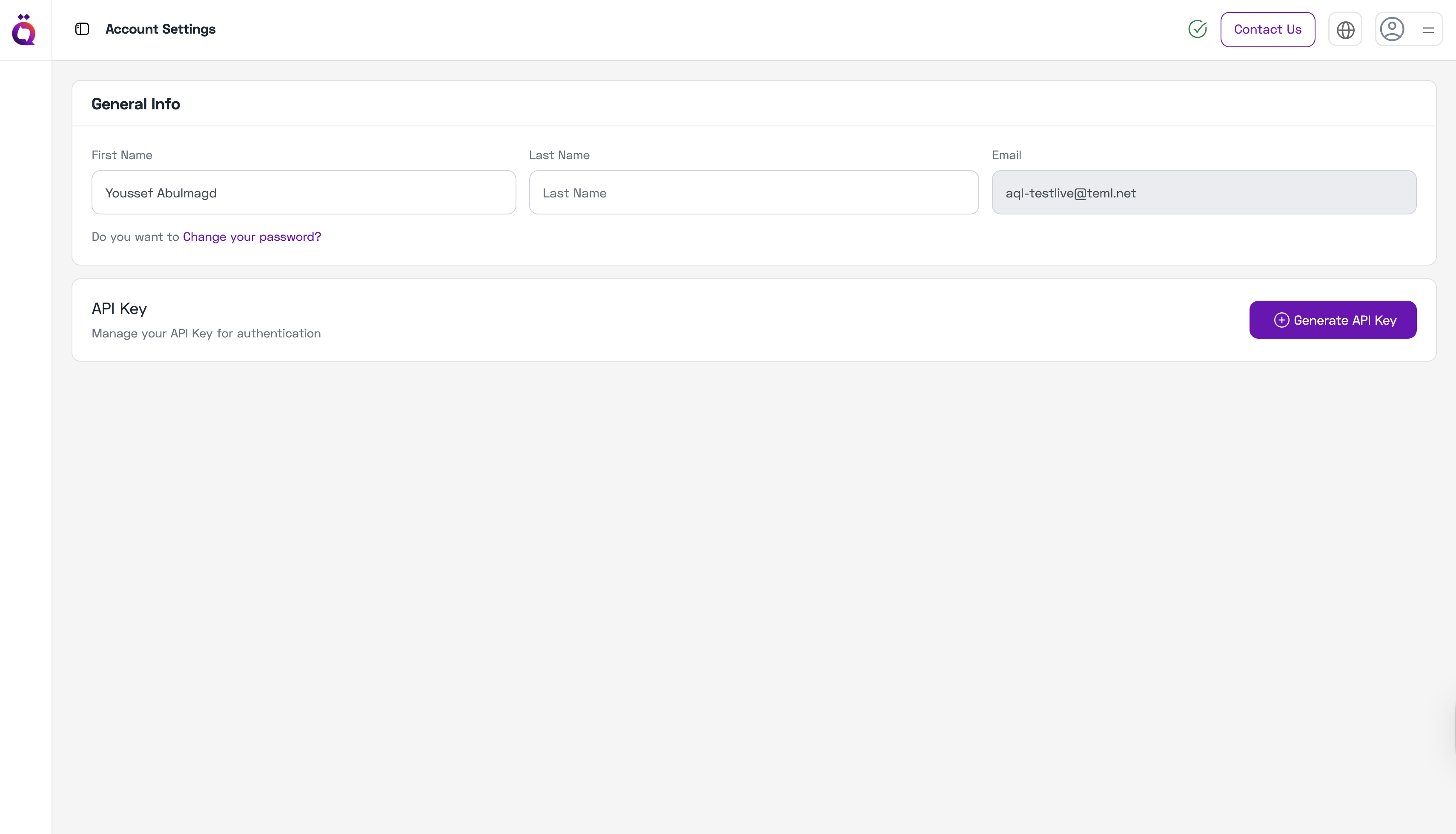Open Contact Us from the top bar
This screenshot has height=834, width=1456.
pos(1267,29)
